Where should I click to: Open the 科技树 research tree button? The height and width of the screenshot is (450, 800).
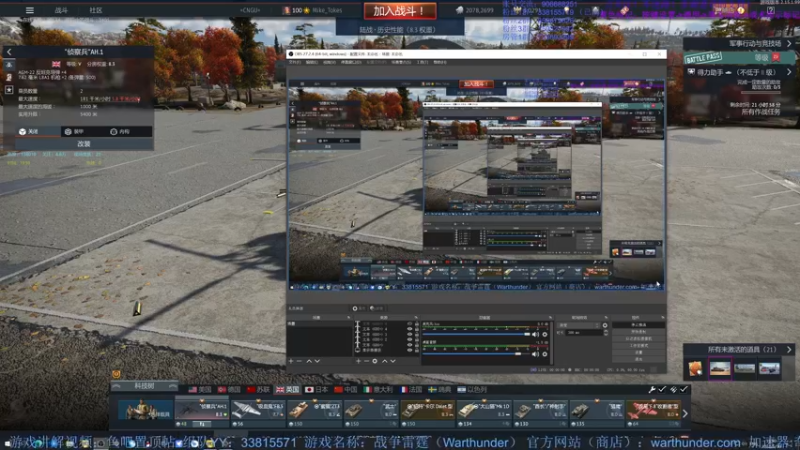click(x=144, y=386)
